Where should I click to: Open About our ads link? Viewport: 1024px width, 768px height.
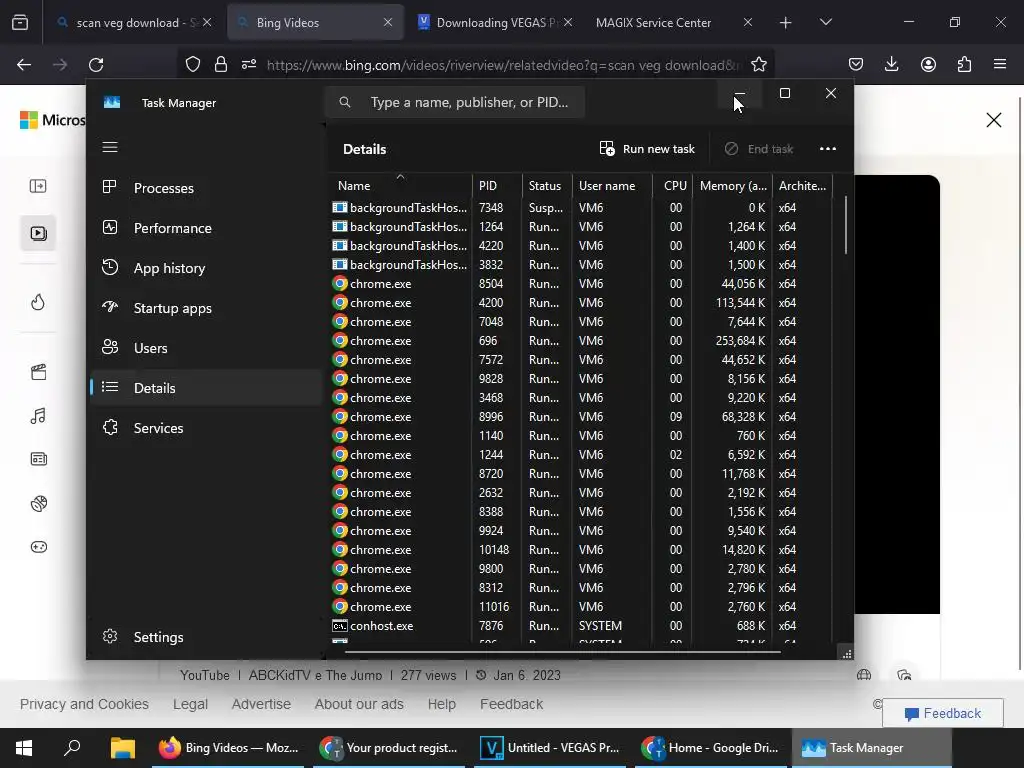pyautogui.click(x=359, y=704)
